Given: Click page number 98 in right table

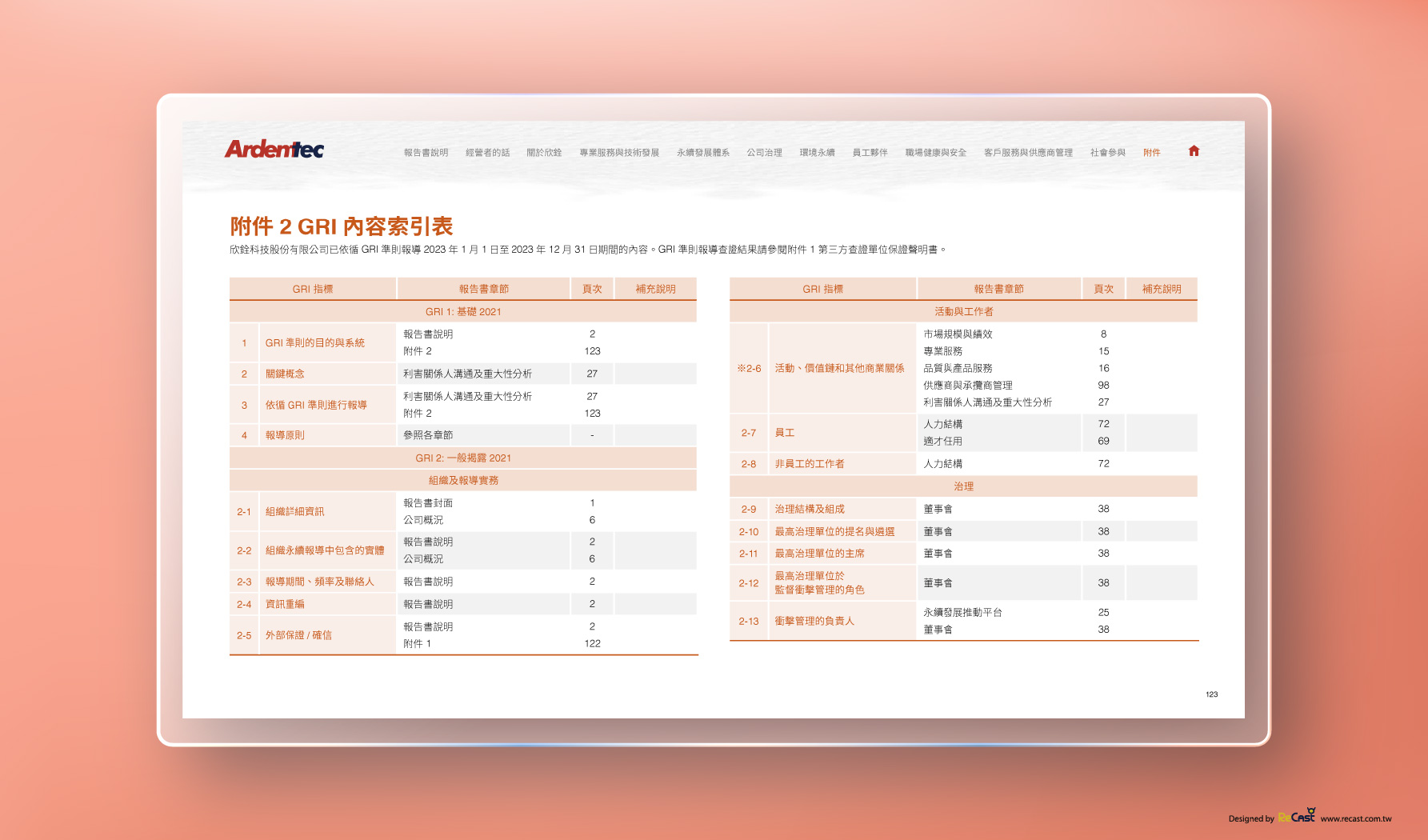Looking at the screenshot, I should (x=1103, y=386).
